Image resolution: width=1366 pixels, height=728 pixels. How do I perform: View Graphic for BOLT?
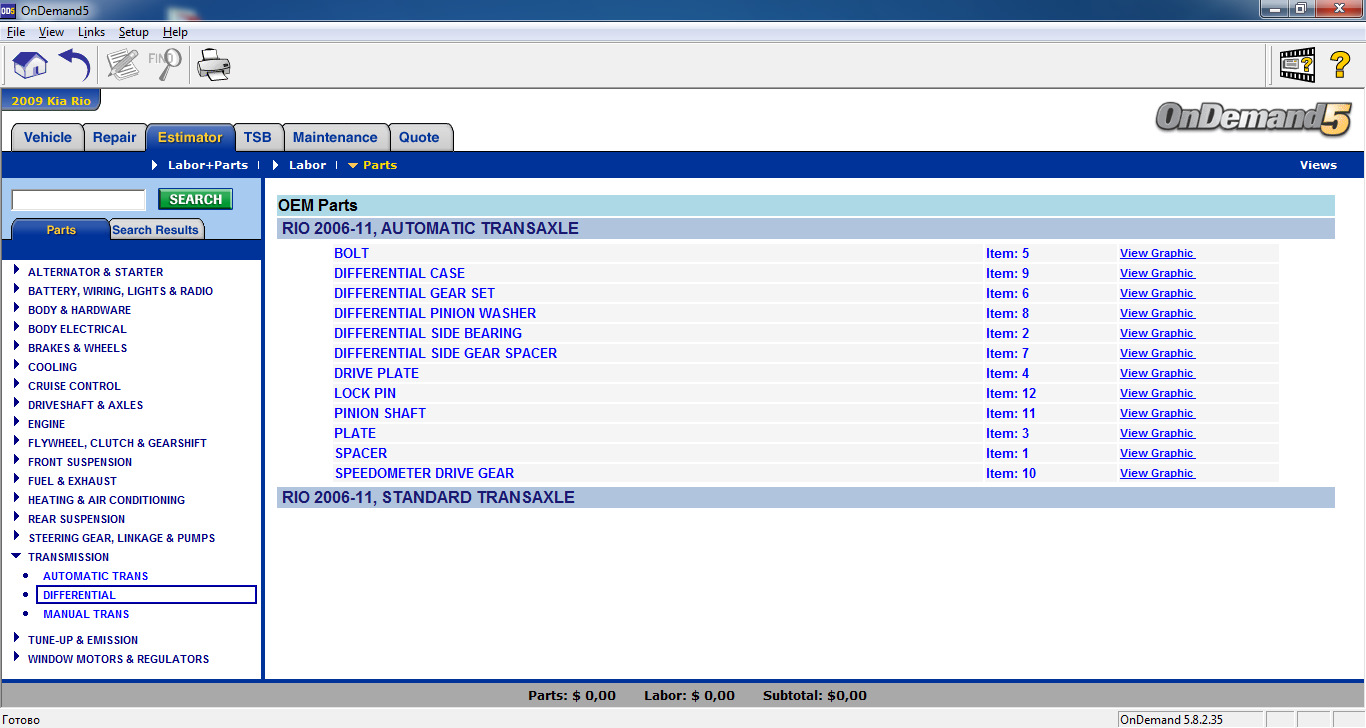tap(1157, 253)
